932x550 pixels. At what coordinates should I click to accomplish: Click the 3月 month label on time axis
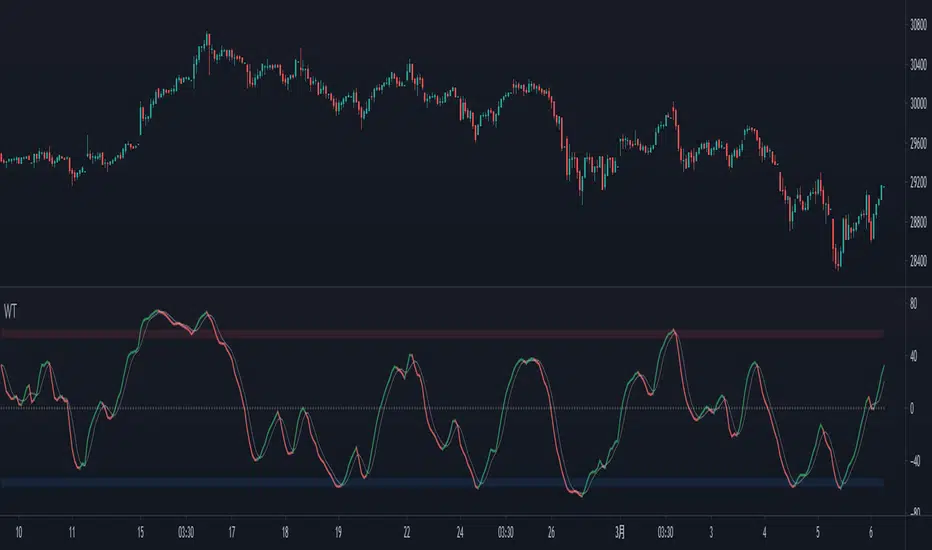point(620,532)
